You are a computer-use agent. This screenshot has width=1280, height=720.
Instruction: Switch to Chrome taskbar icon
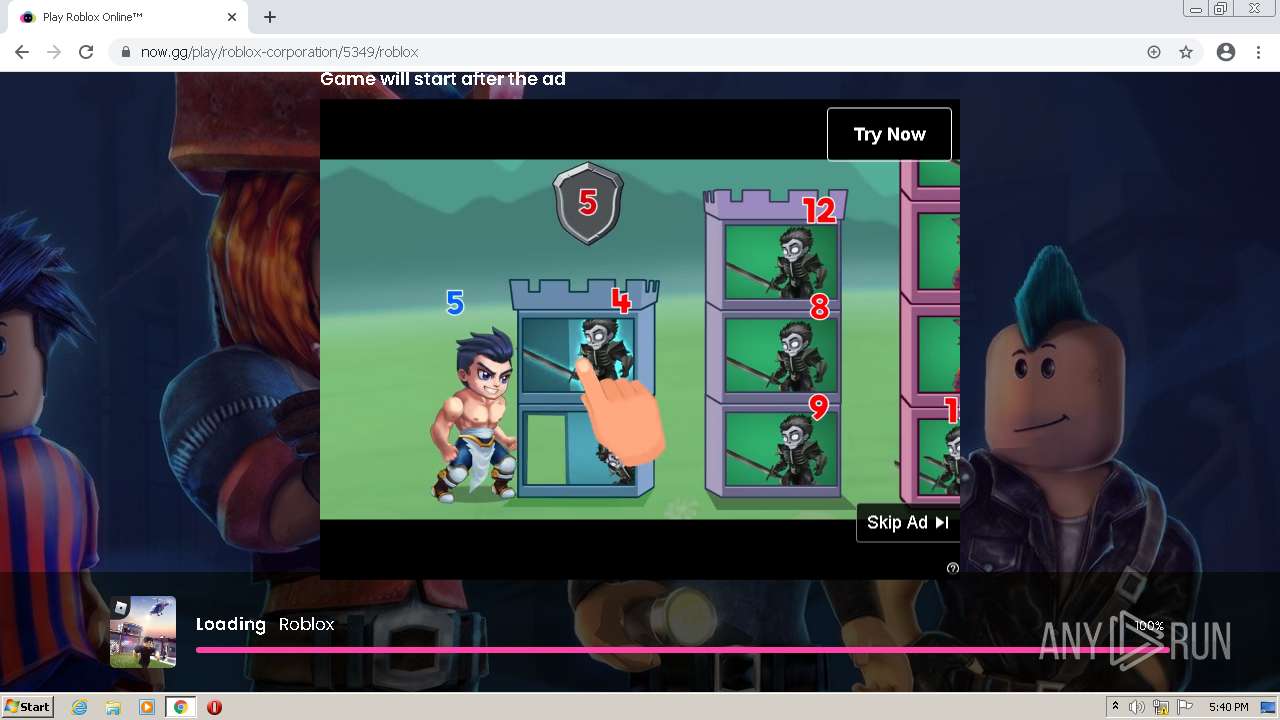click(x=180, y=707)
